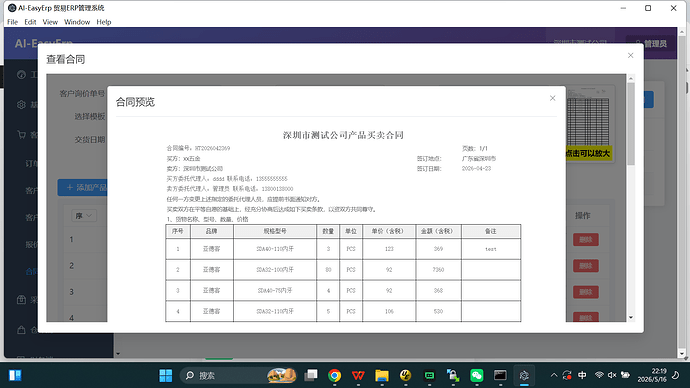Click the 买方: xx五金 line
This screenshot has height=388, width=690.
coord(183,158)
